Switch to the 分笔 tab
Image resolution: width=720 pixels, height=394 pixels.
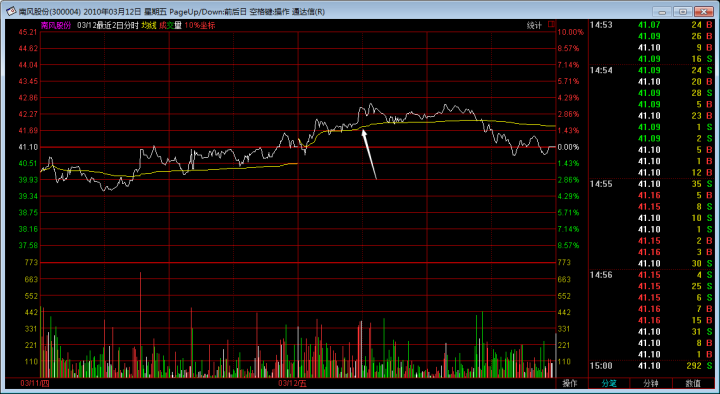609,383
